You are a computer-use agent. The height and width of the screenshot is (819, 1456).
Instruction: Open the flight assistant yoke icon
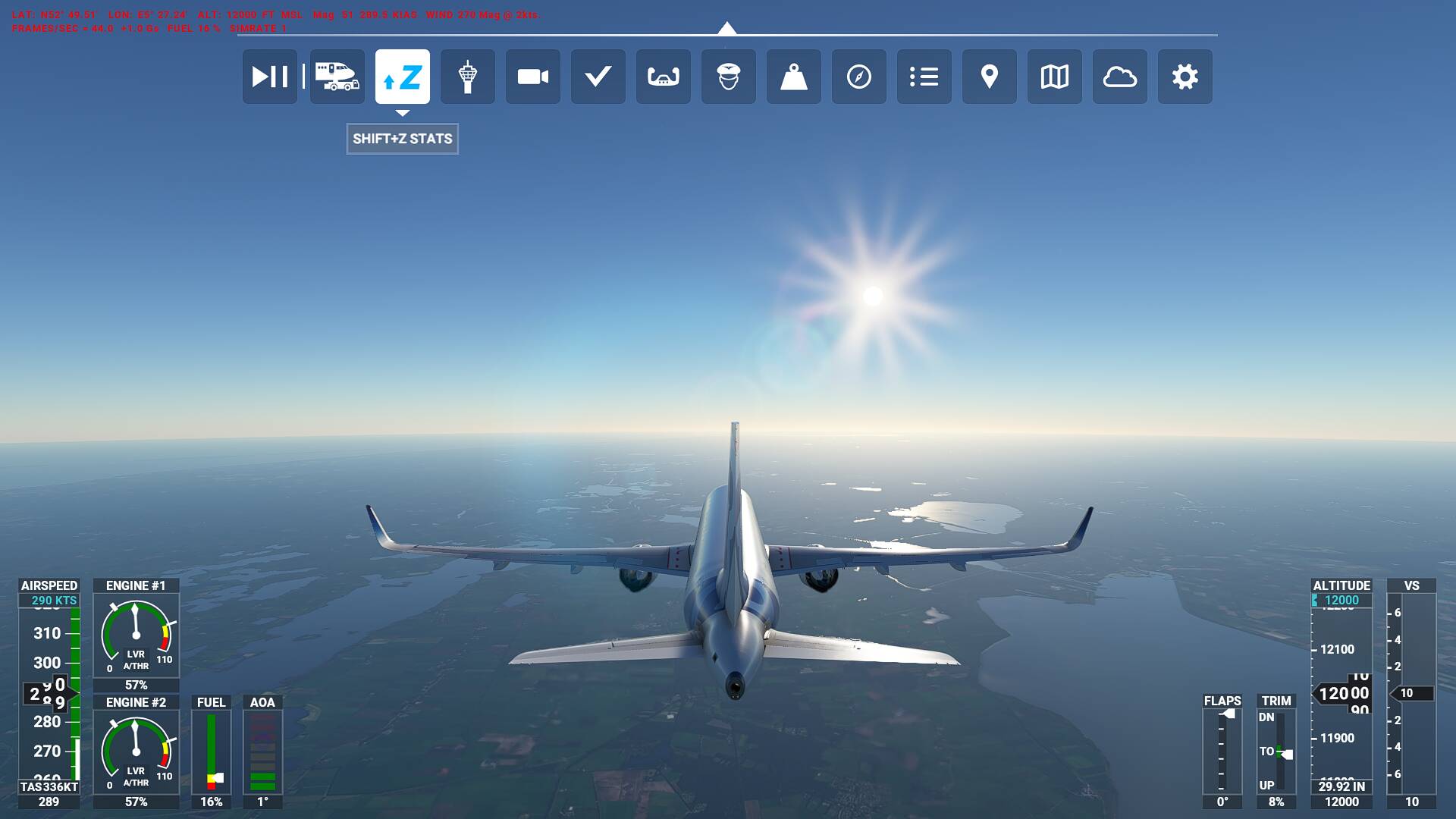click(664, 77)
